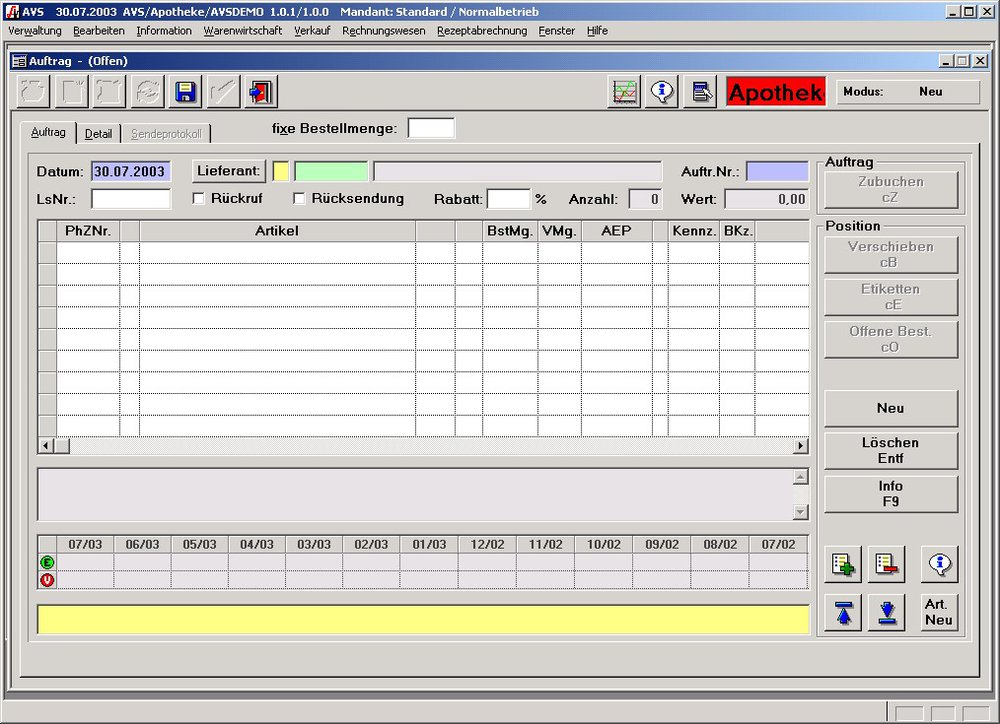Viewport: 1000px width, 724px height.
Task: Click the fixe Bestellmenge input field
Action: (431, 128)
